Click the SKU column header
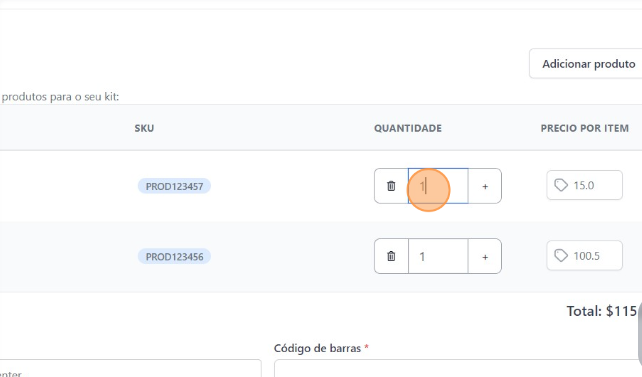This screenshot has height=377, width=642. [144, 128]
